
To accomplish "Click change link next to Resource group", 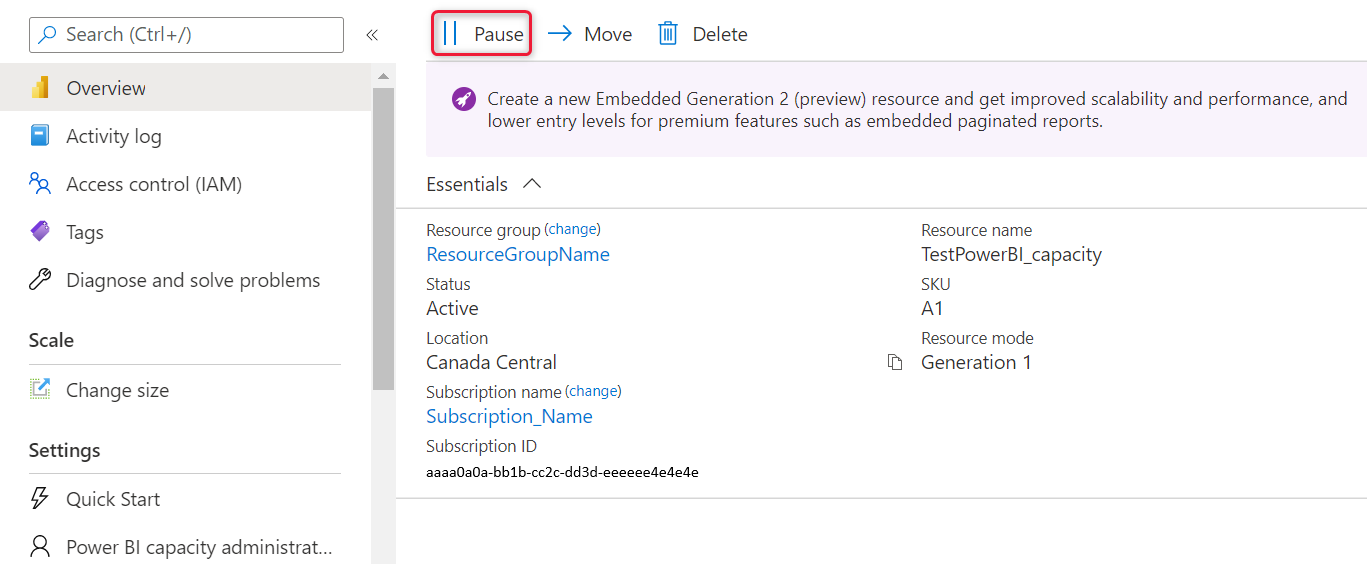I will tap(573, 229).
